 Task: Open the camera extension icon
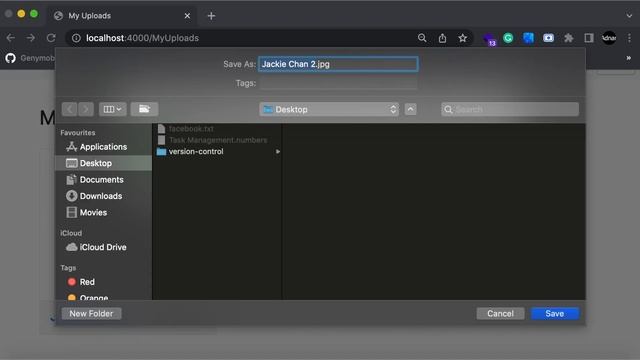click(548, 38)
